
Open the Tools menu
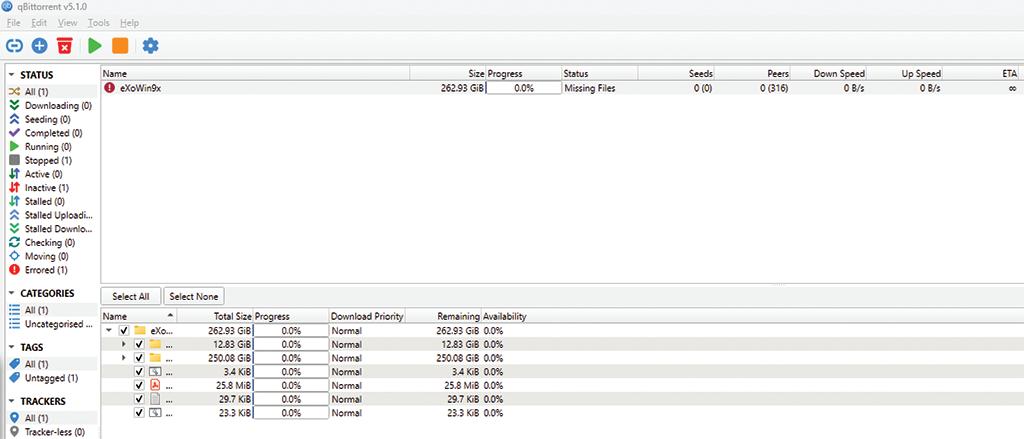(99, 23)
